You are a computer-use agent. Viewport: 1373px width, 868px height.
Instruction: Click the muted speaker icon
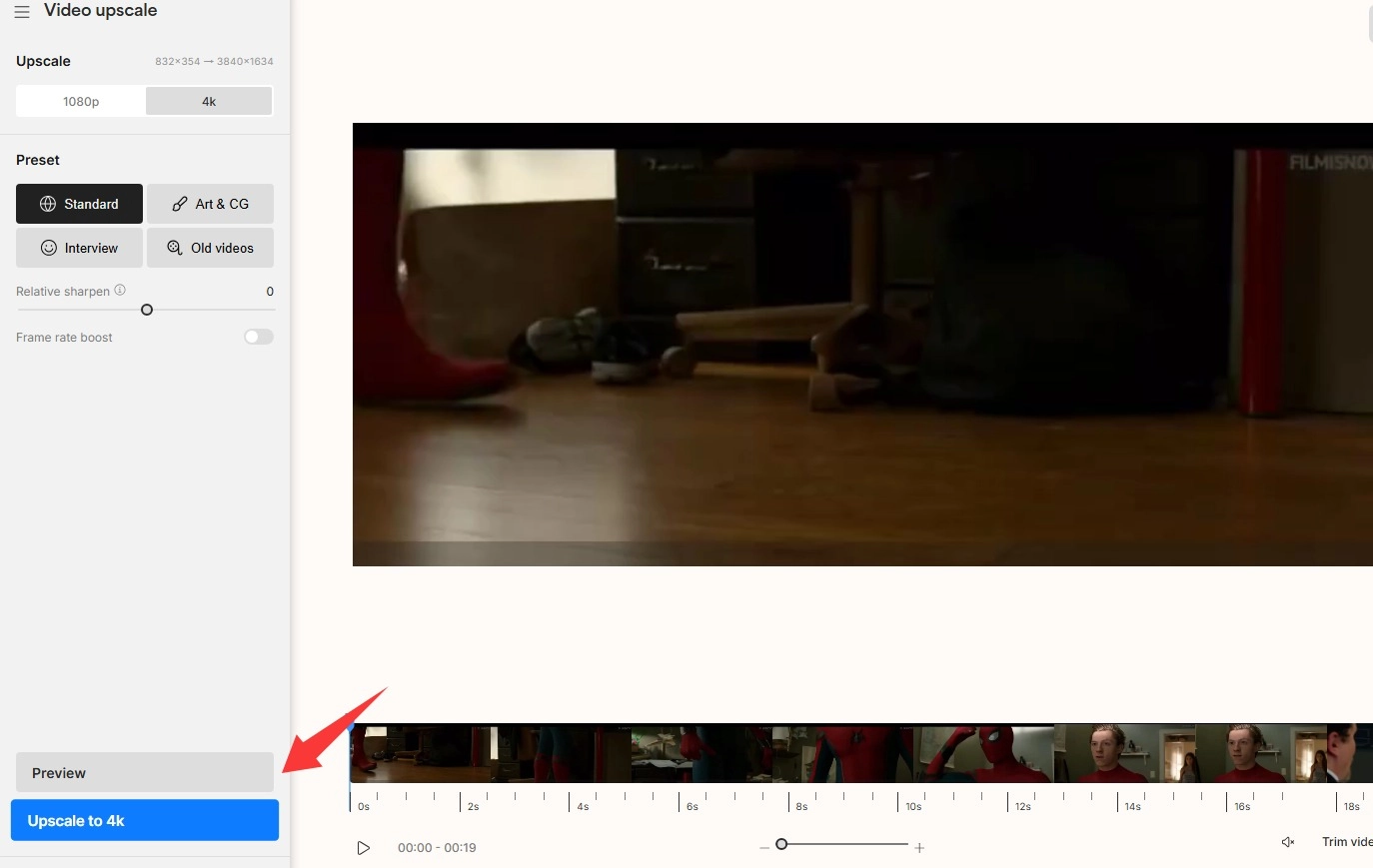1288,842
